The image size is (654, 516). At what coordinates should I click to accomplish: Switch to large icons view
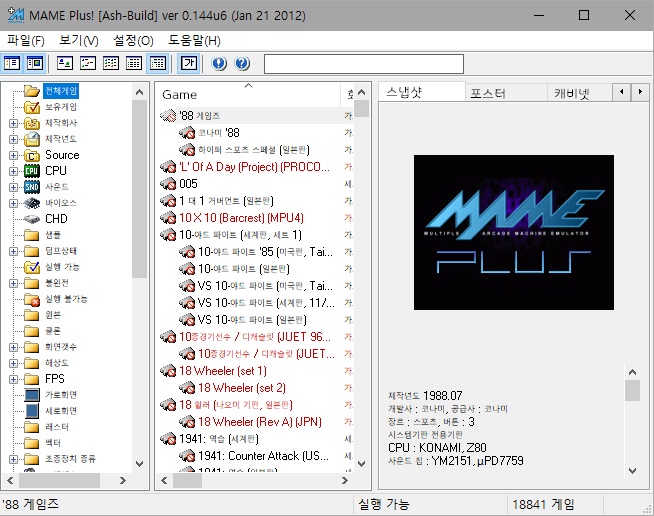65,63
